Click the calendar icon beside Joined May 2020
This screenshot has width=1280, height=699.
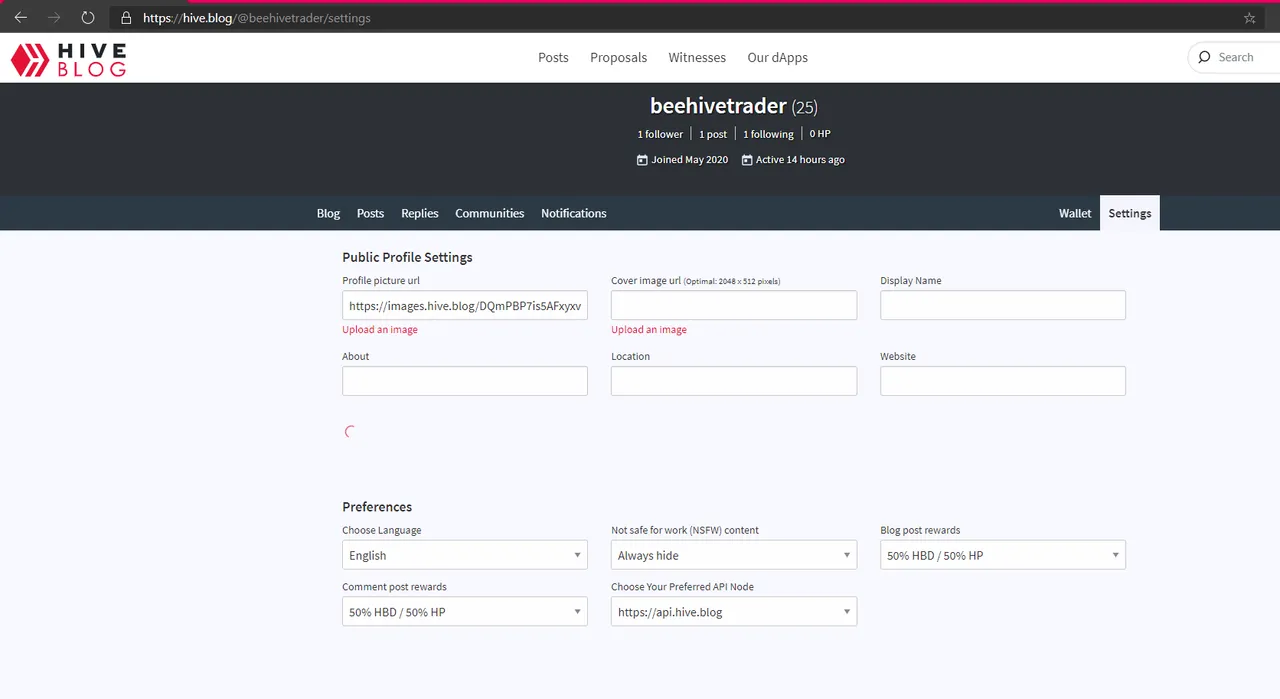pos(642,160)
